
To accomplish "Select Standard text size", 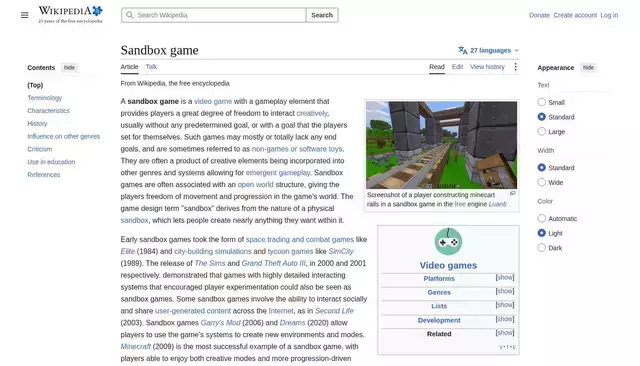I will click(x=542, y=117).
